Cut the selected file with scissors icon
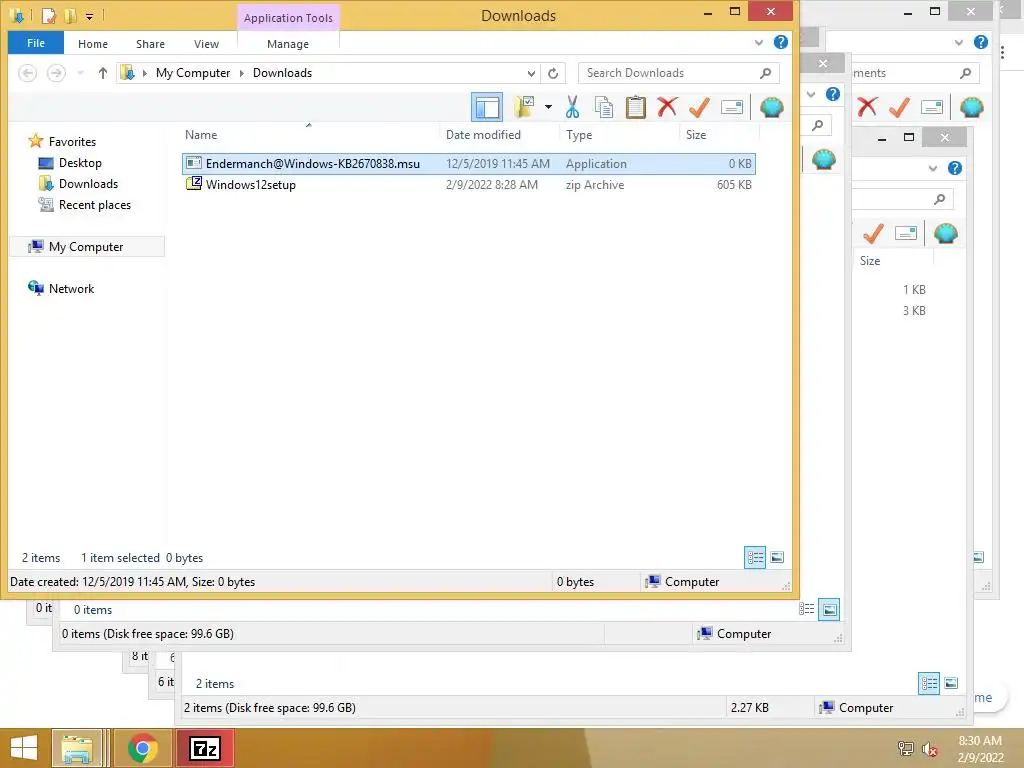The height and width of the screenshot is (768, 1024). [x=572, y=107]
